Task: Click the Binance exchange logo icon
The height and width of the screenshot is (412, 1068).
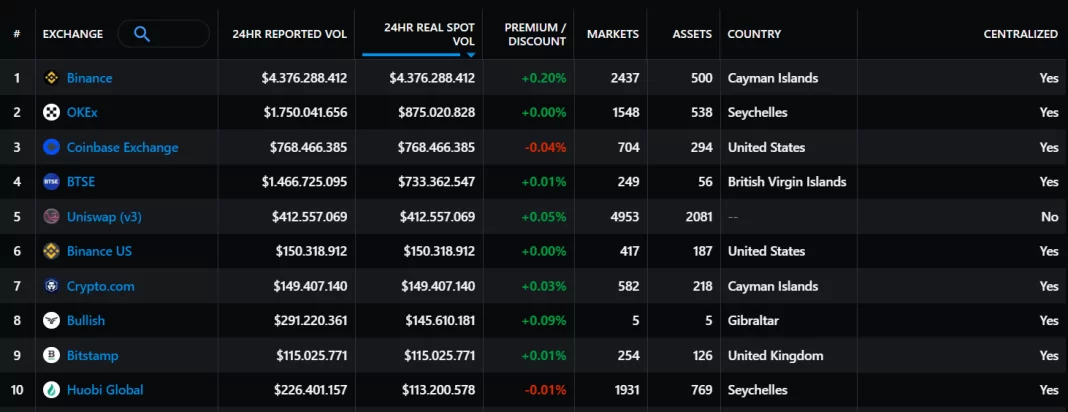Action: point(51,78)
